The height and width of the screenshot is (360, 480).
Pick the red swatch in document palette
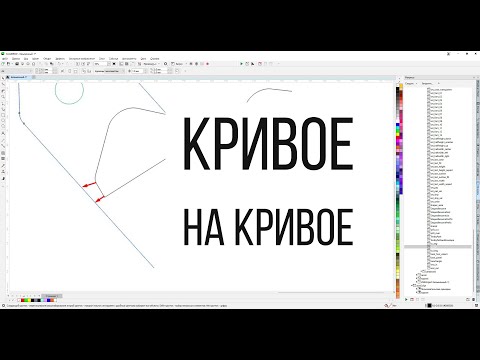click(x=22, y=300)
